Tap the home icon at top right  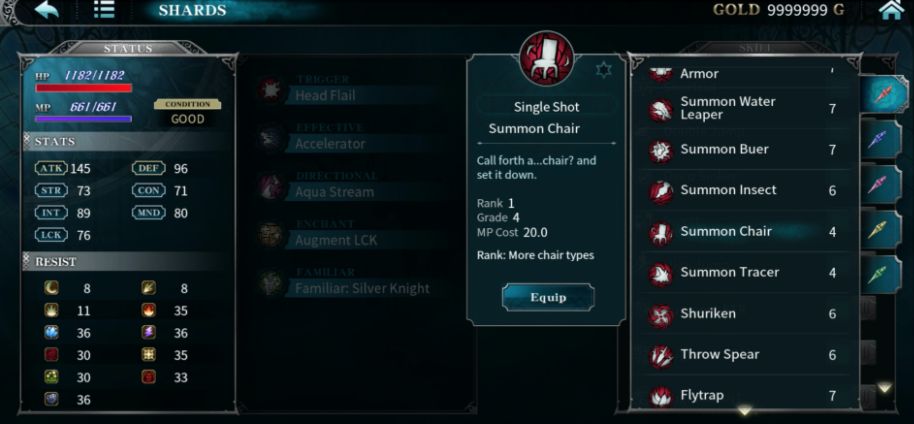[x=890, y=10]
